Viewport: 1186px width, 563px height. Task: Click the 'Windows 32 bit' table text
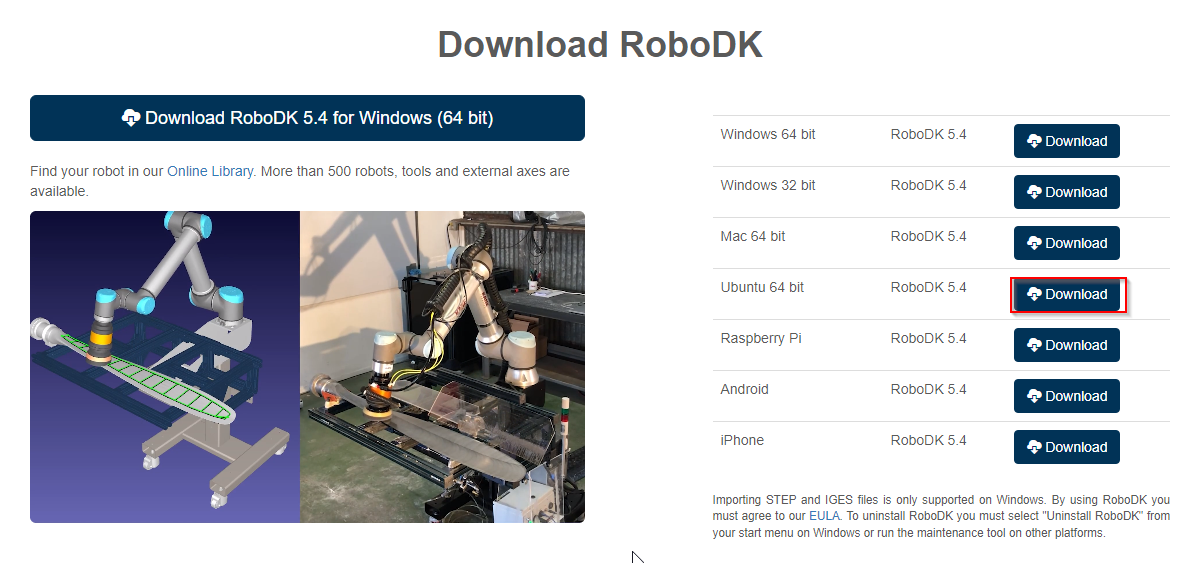point(768,185)
